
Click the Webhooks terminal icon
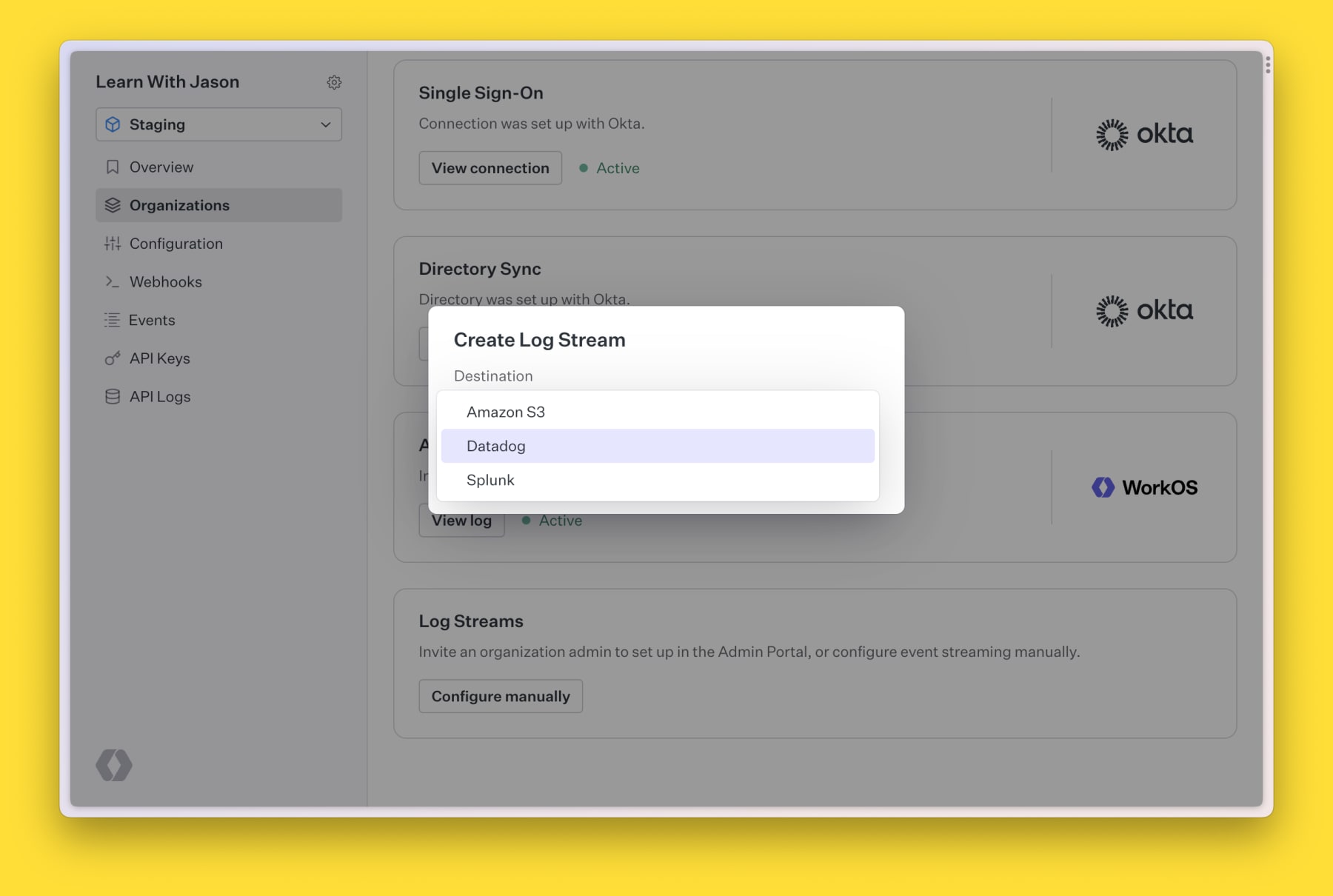tap(112, 281)
